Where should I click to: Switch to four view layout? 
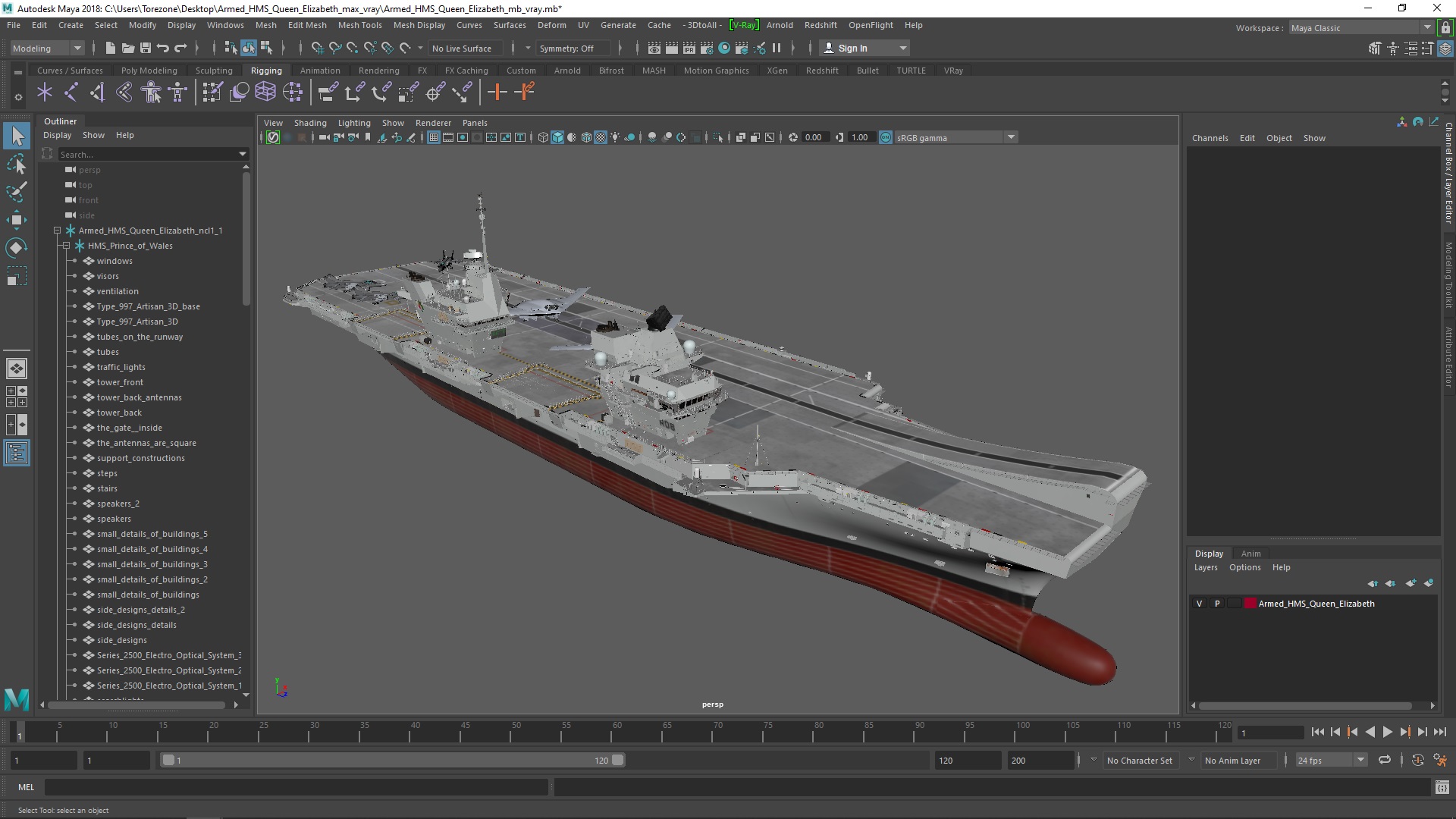[17, 397]
